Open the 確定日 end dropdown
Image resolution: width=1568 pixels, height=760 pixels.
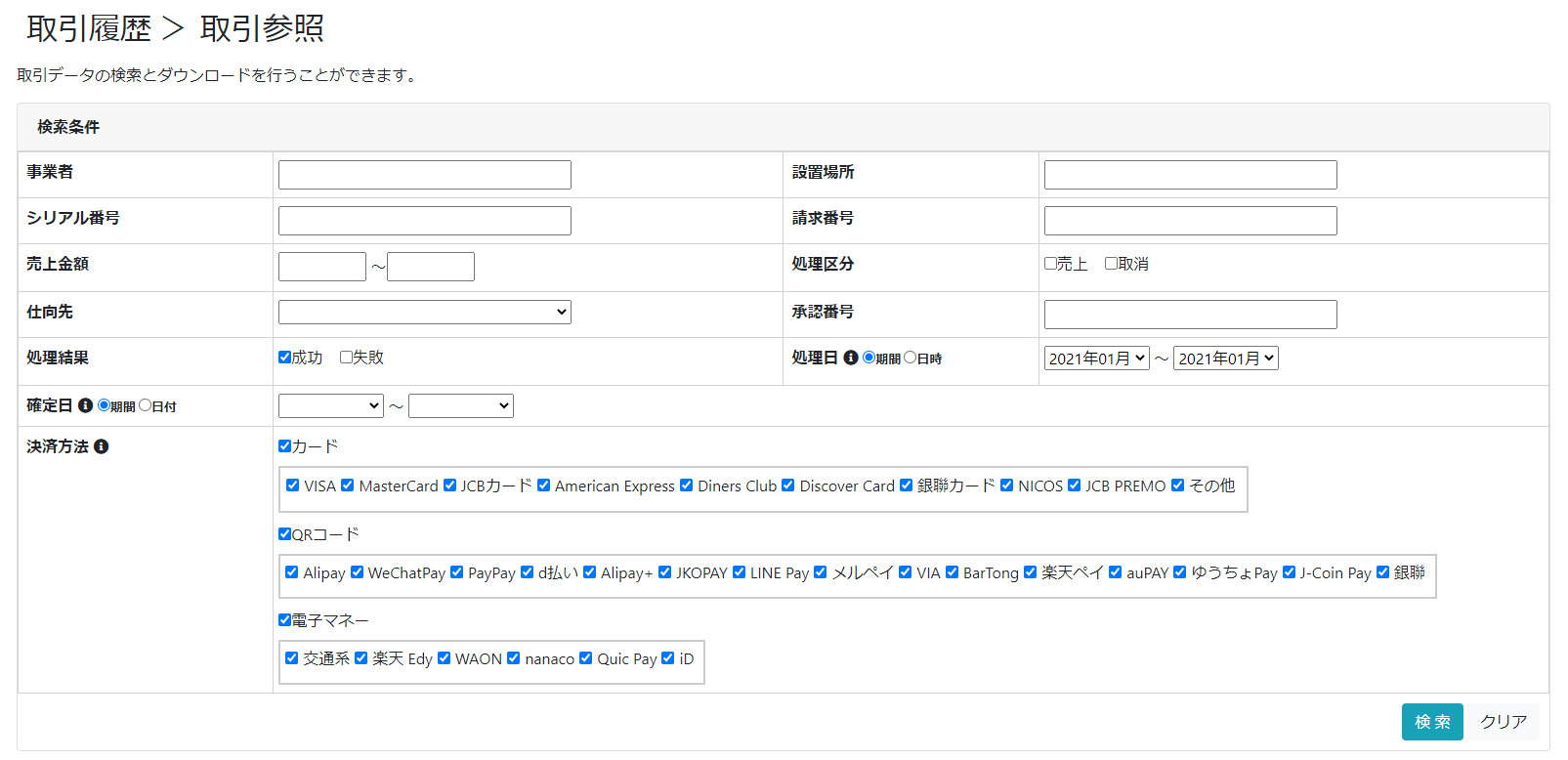pyautogui.click(x=461, y=405)
